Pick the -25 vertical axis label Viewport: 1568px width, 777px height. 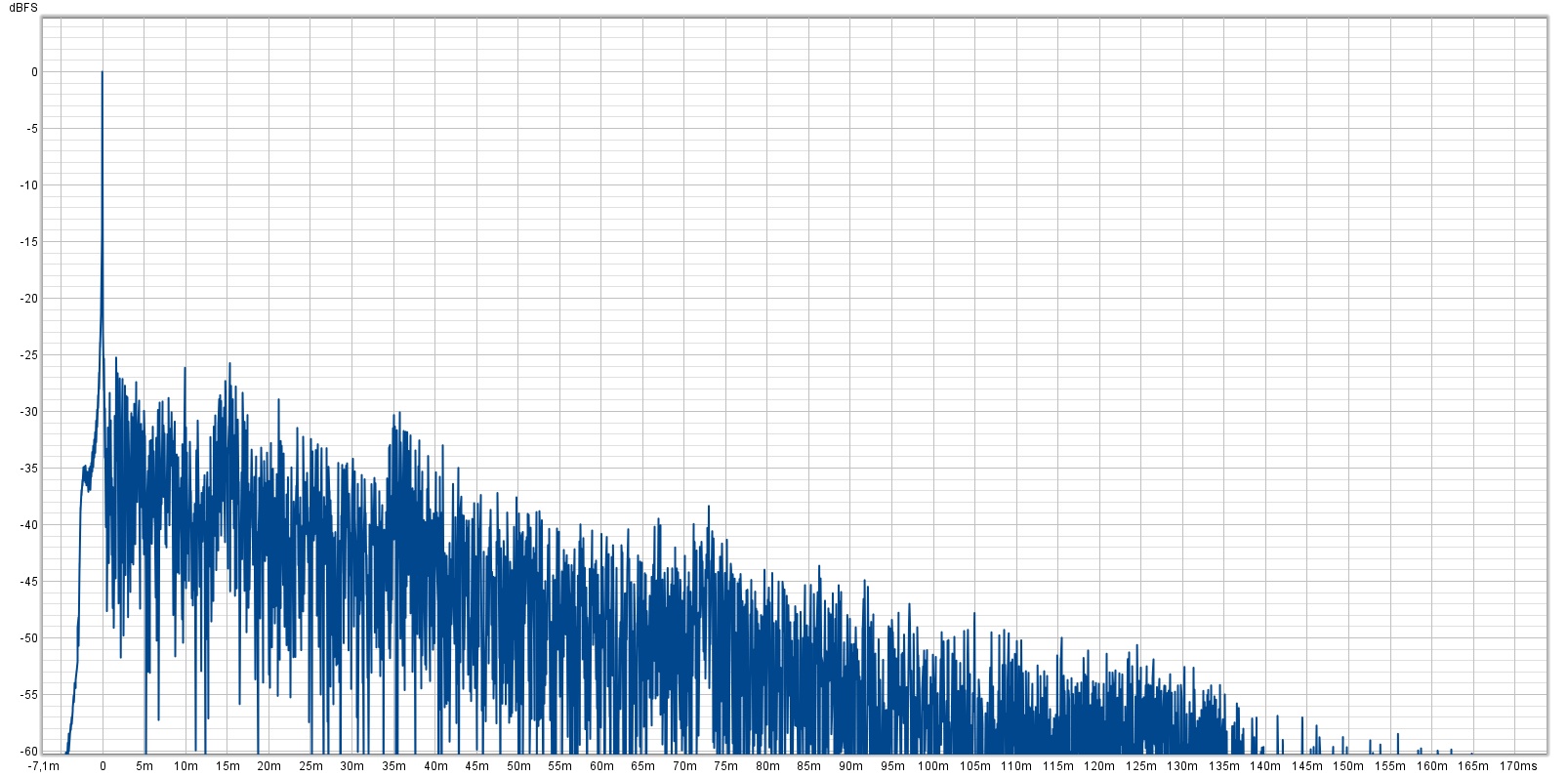[29, 355]
